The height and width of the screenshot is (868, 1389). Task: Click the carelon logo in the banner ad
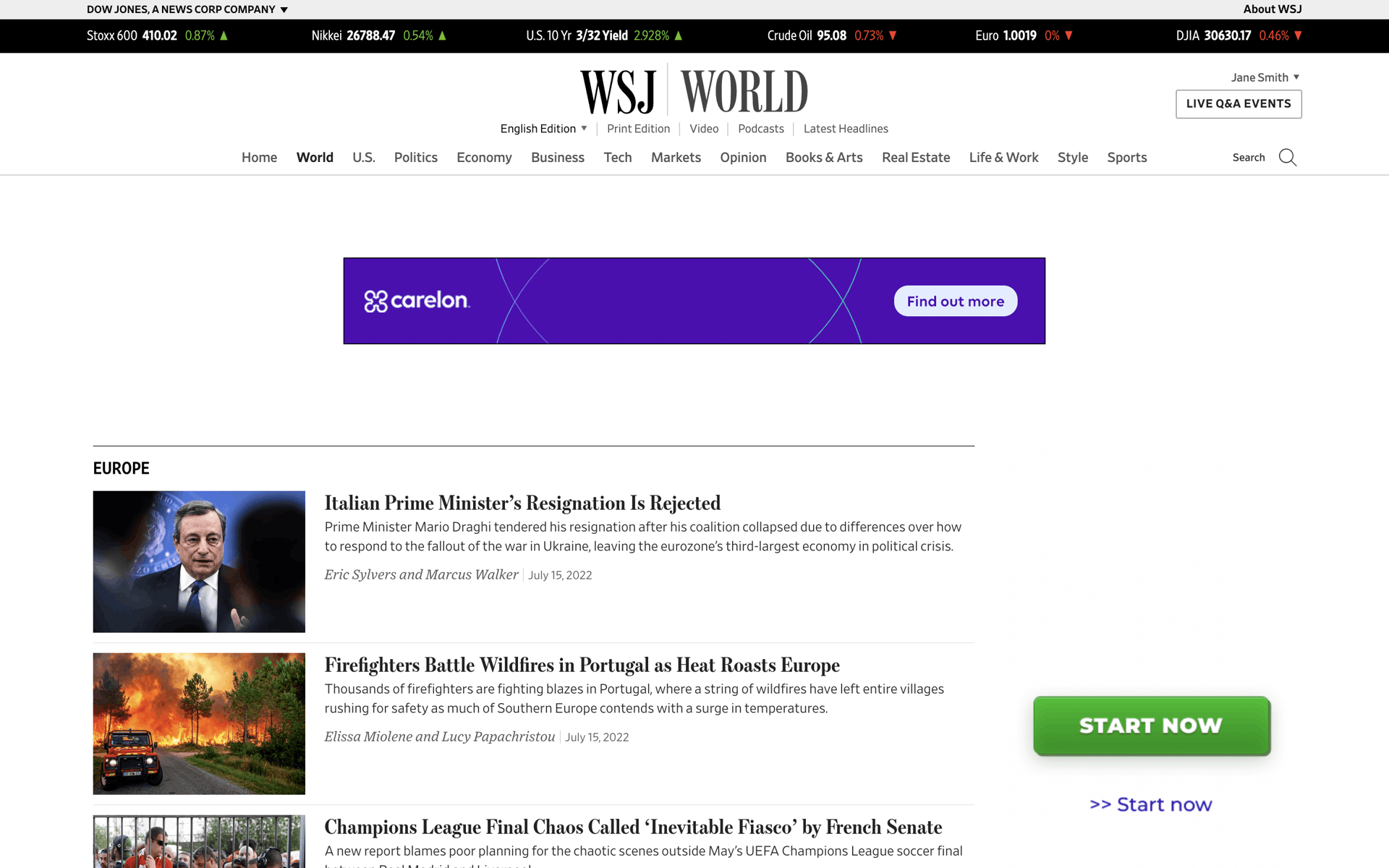[x=417, y=301]
